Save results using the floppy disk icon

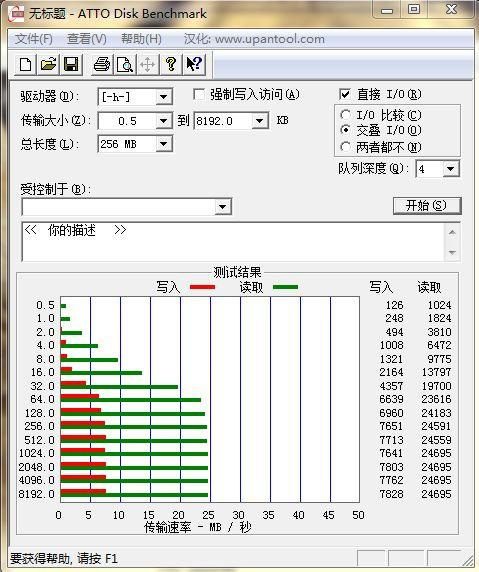[x=72, y=65]
